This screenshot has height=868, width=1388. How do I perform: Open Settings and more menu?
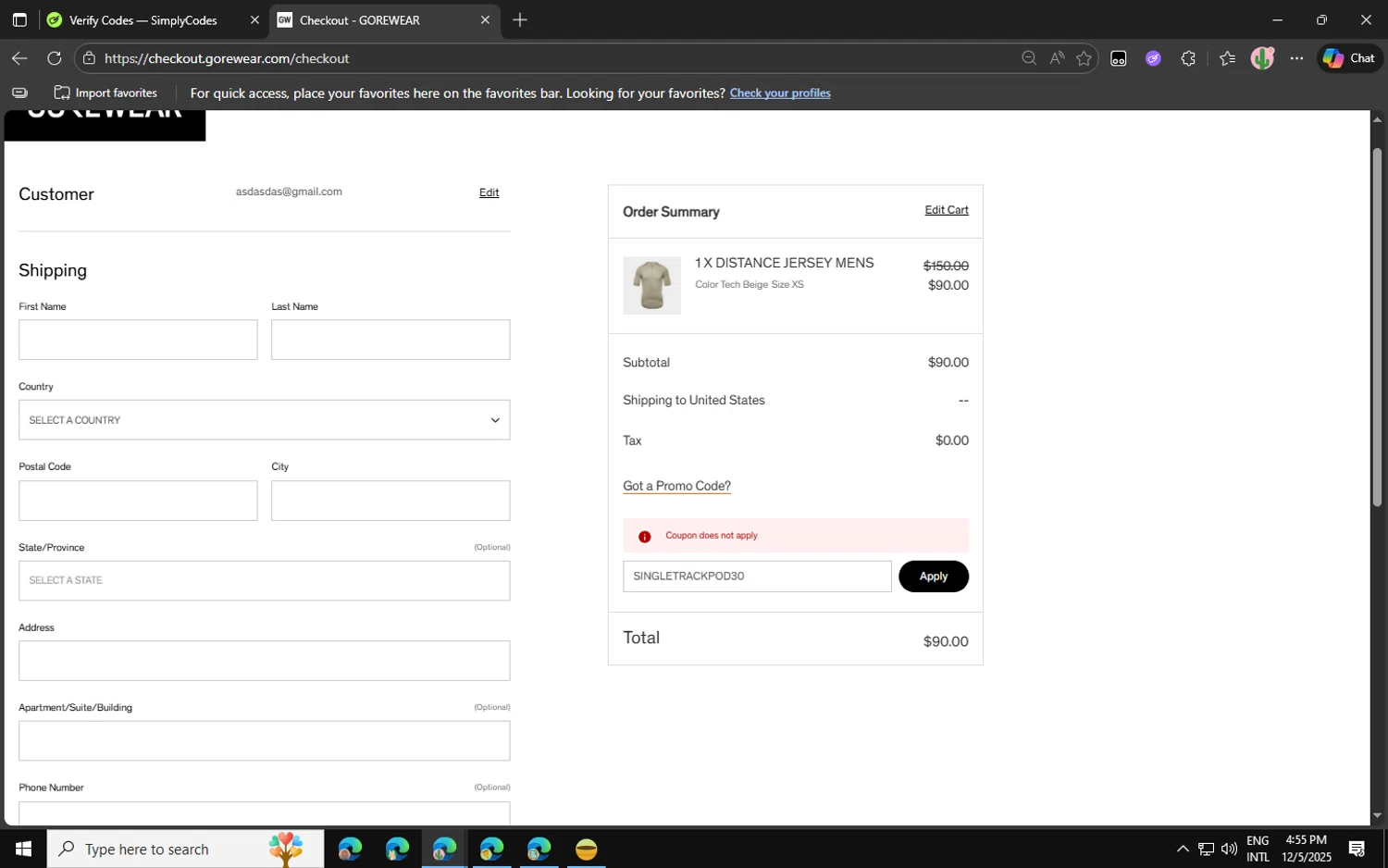tap(1296, 58)
